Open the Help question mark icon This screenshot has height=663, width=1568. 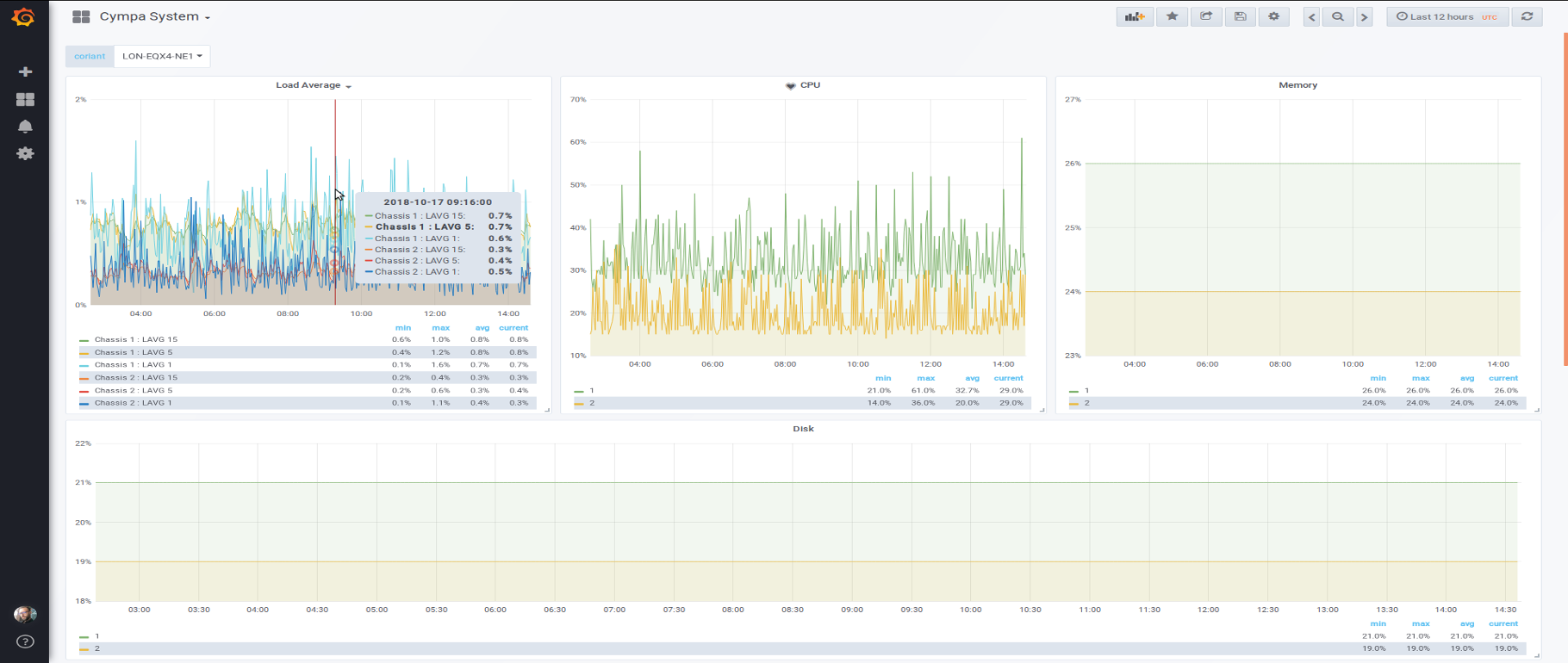coord(25,641)
